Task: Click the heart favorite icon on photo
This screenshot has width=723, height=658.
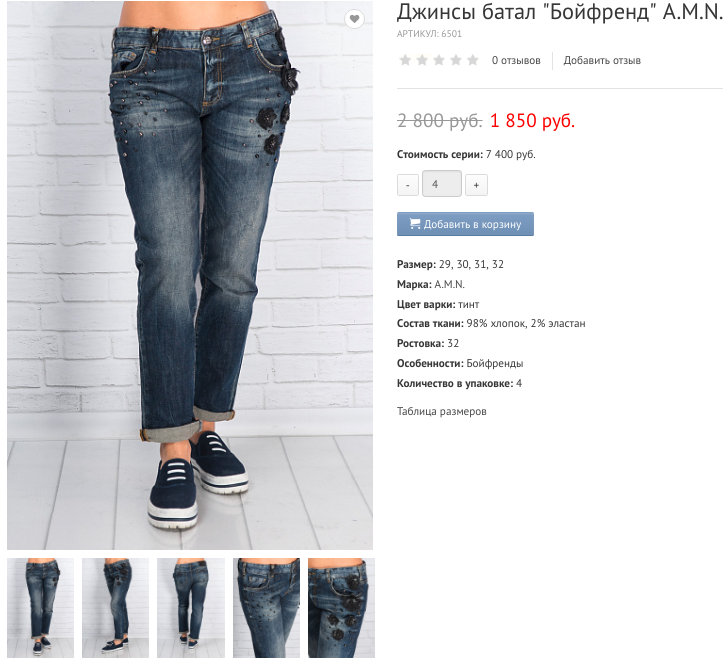Action: [x=354, y=19]
